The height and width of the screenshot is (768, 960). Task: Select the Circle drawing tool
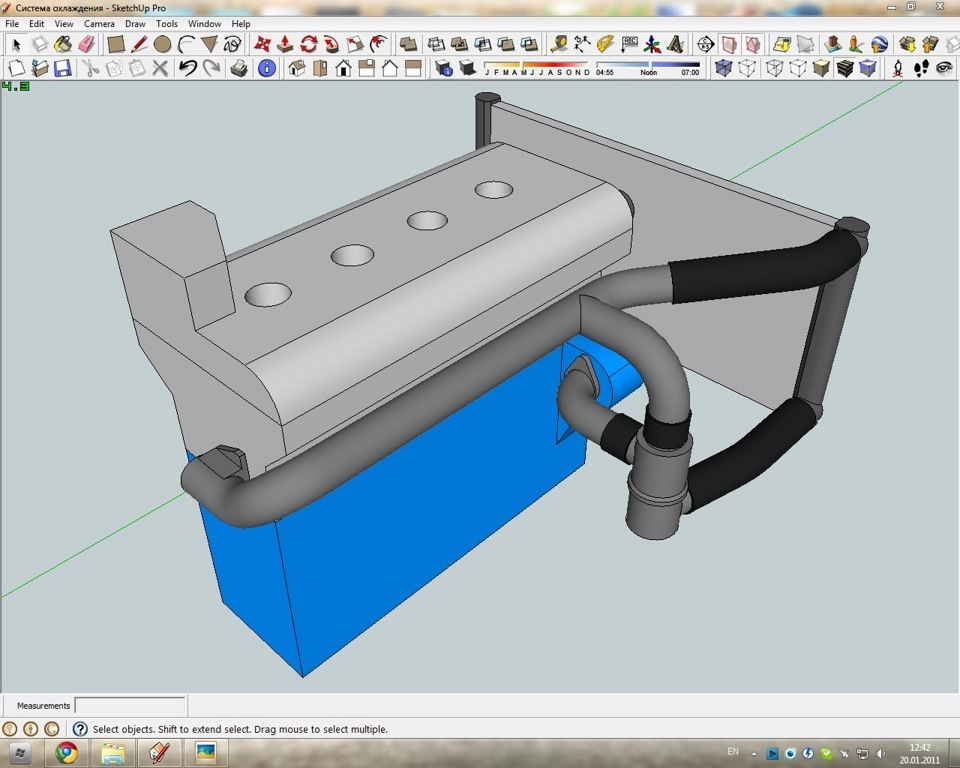[x=162, y=44]
